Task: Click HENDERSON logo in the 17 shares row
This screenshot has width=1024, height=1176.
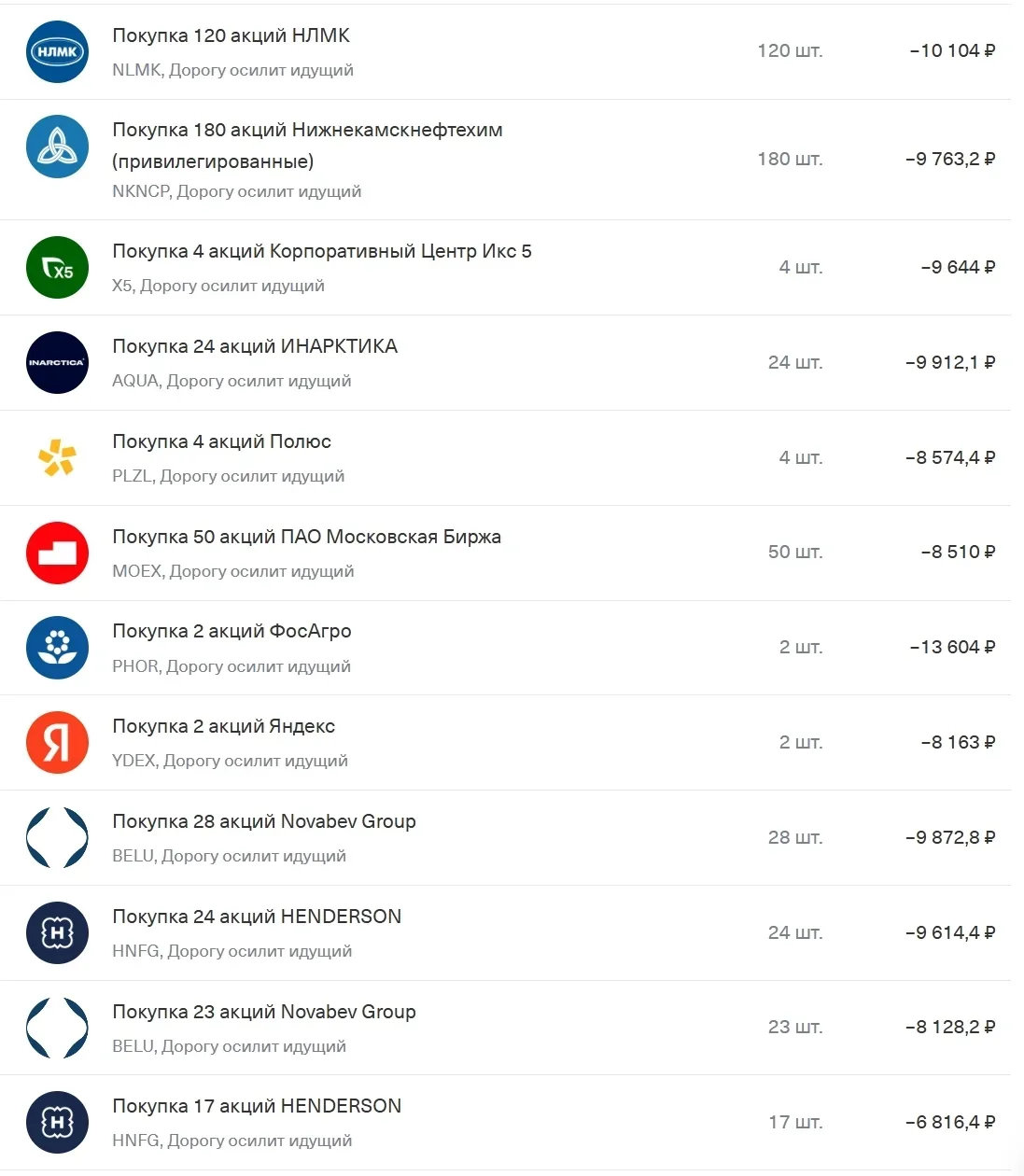Action: coord(57,1122)
